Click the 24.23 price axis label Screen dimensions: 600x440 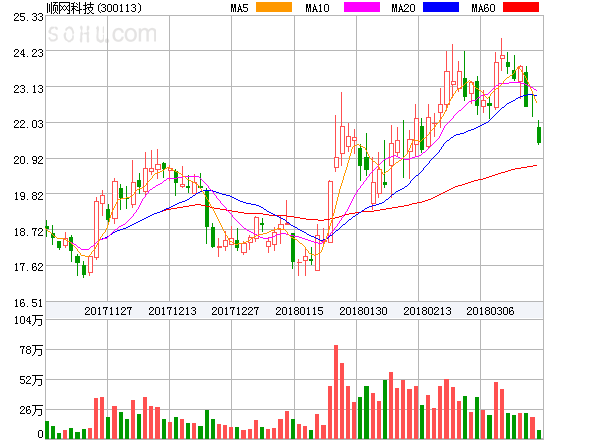click(x=28, y=53)
